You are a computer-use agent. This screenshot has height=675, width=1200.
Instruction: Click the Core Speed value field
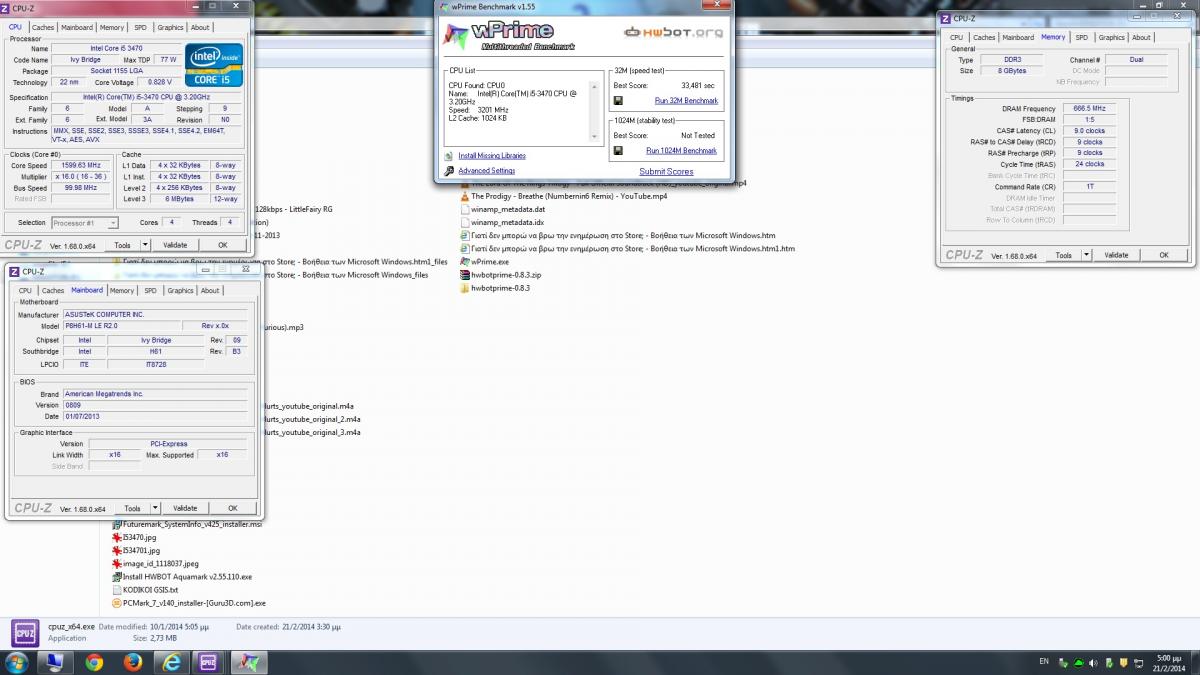click(x=81, y=165)
